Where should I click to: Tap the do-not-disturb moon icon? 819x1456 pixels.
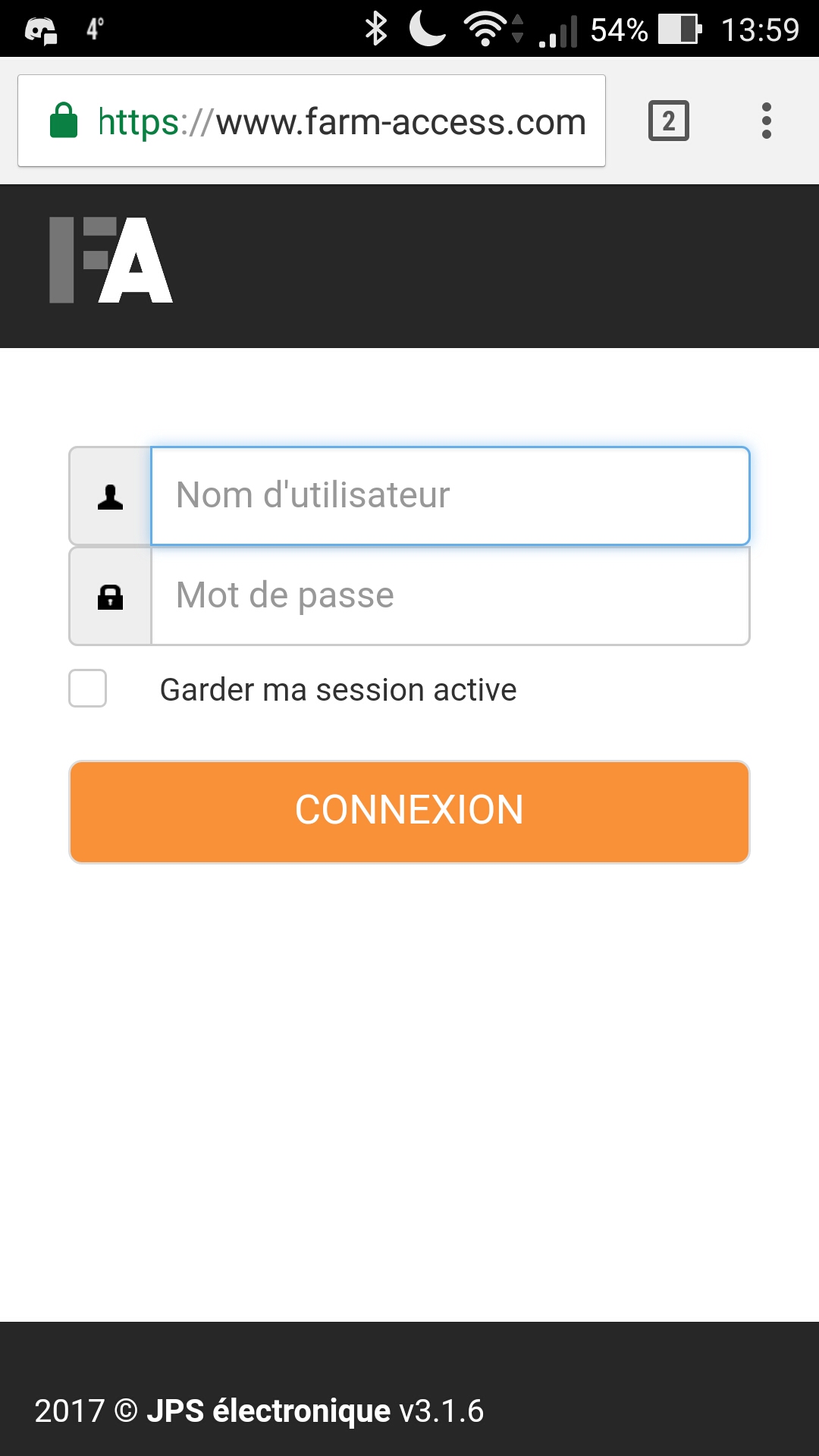tap(428, 30)
